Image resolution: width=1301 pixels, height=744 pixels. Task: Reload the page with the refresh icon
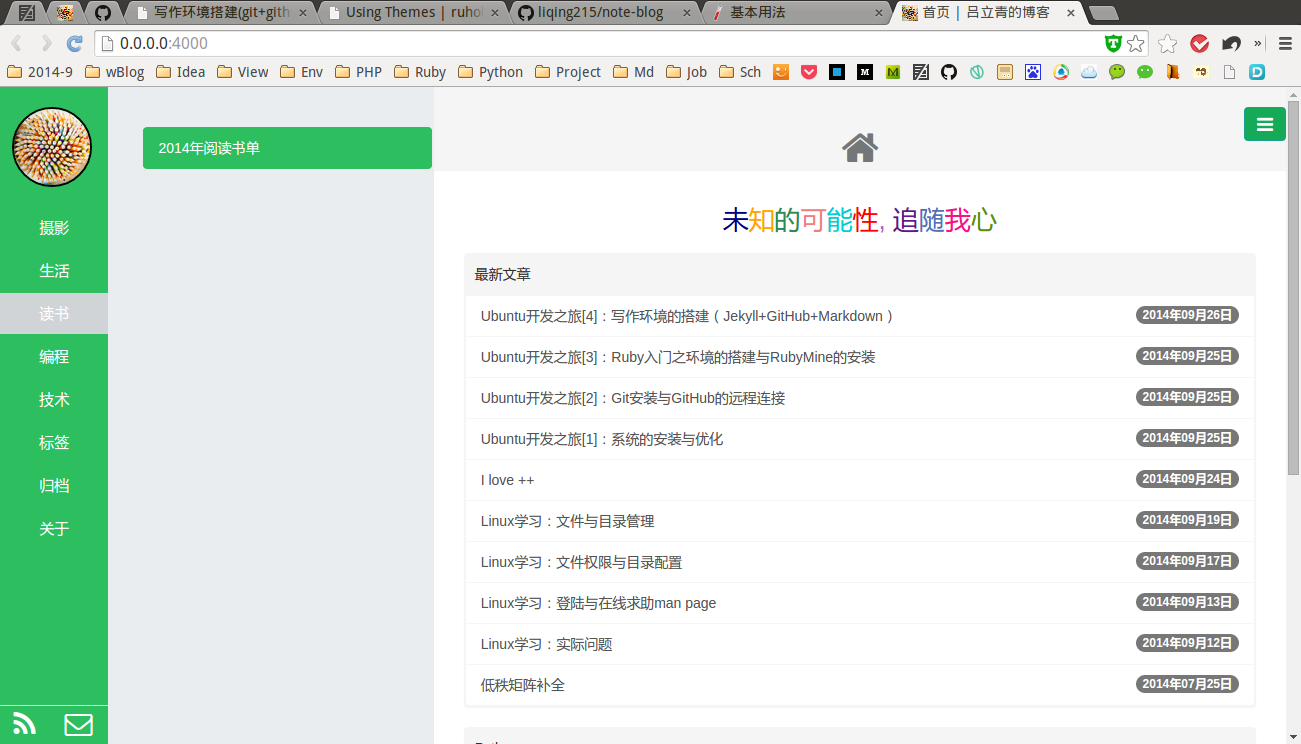74,43
